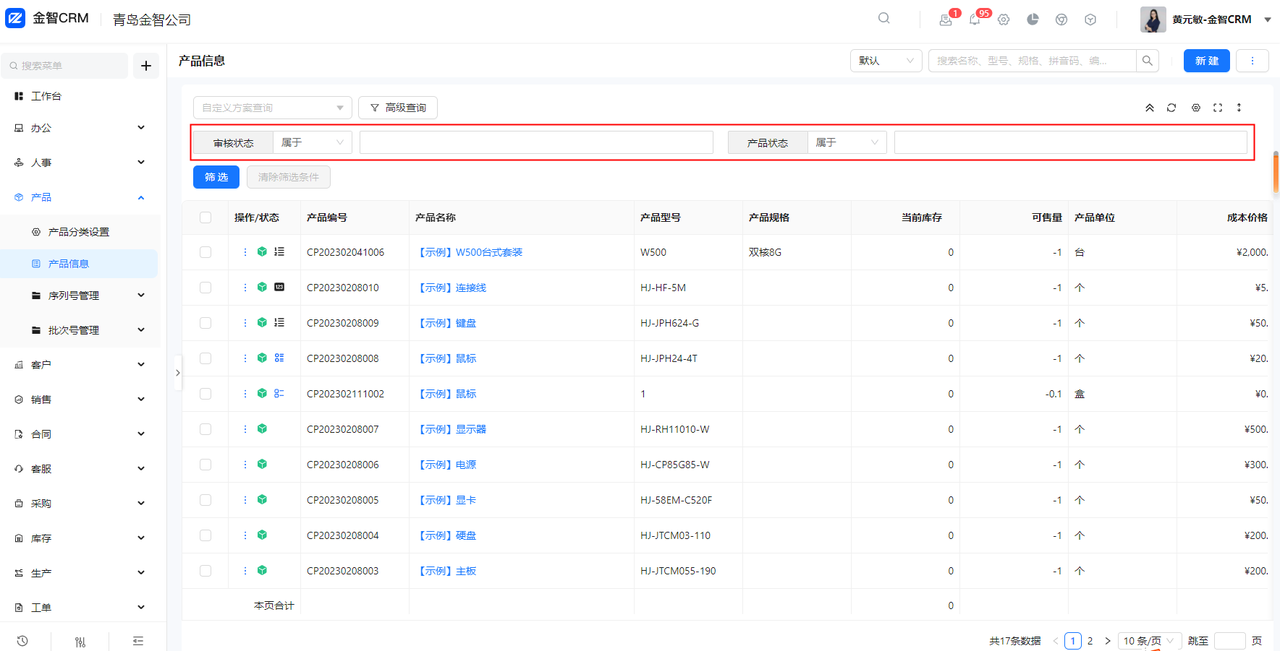Open the 客户 sidebar menu
The height and width of the screenshot is (651, 1280).
tap(79, 365)
